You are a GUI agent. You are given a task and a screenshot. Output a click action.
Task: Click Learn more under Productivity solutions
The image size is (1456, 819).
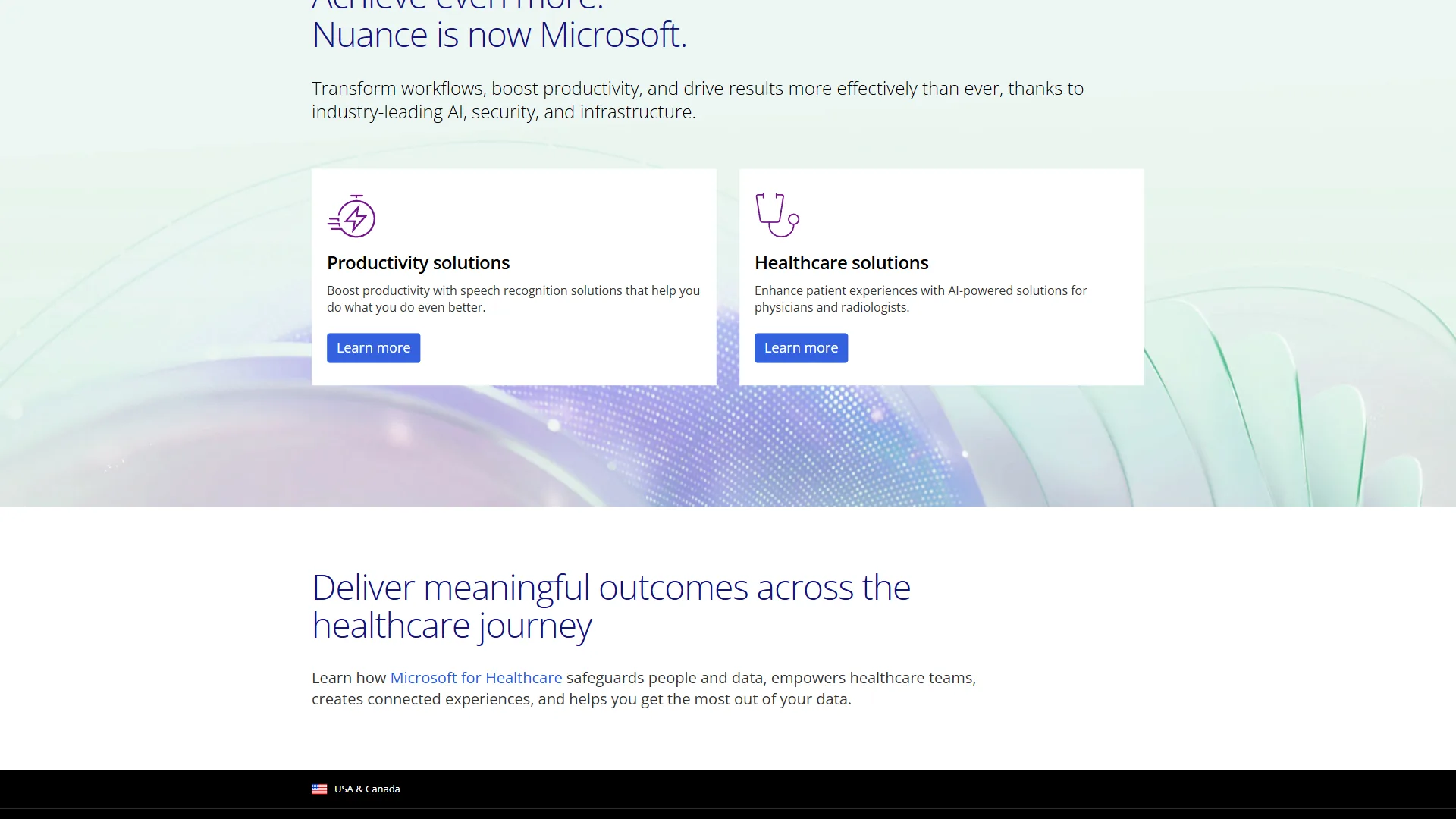pos(373,348)
